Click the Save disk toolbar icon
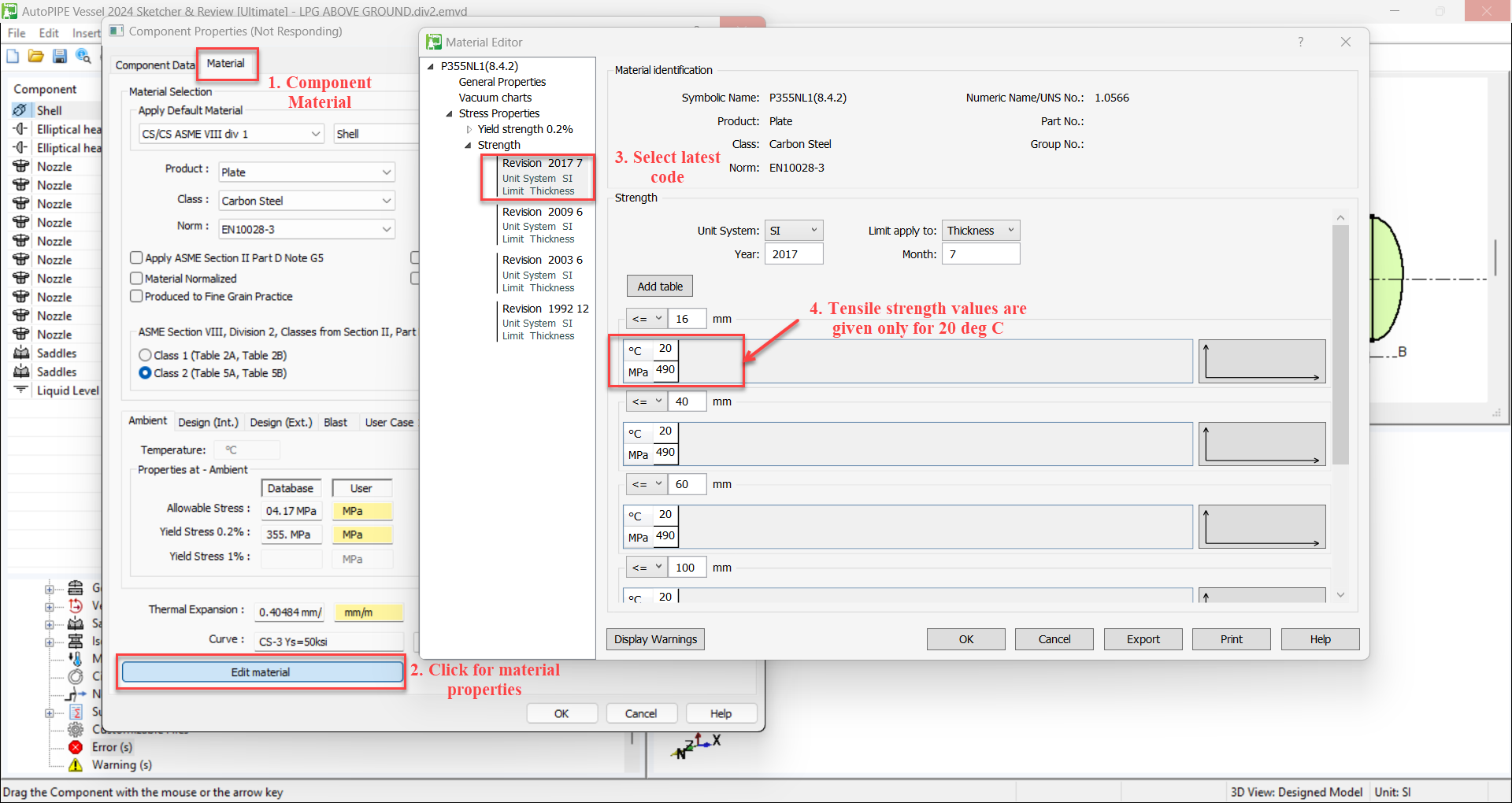Screen dimensions: 1512x803 pyautogui.click(x=59, y=56)
